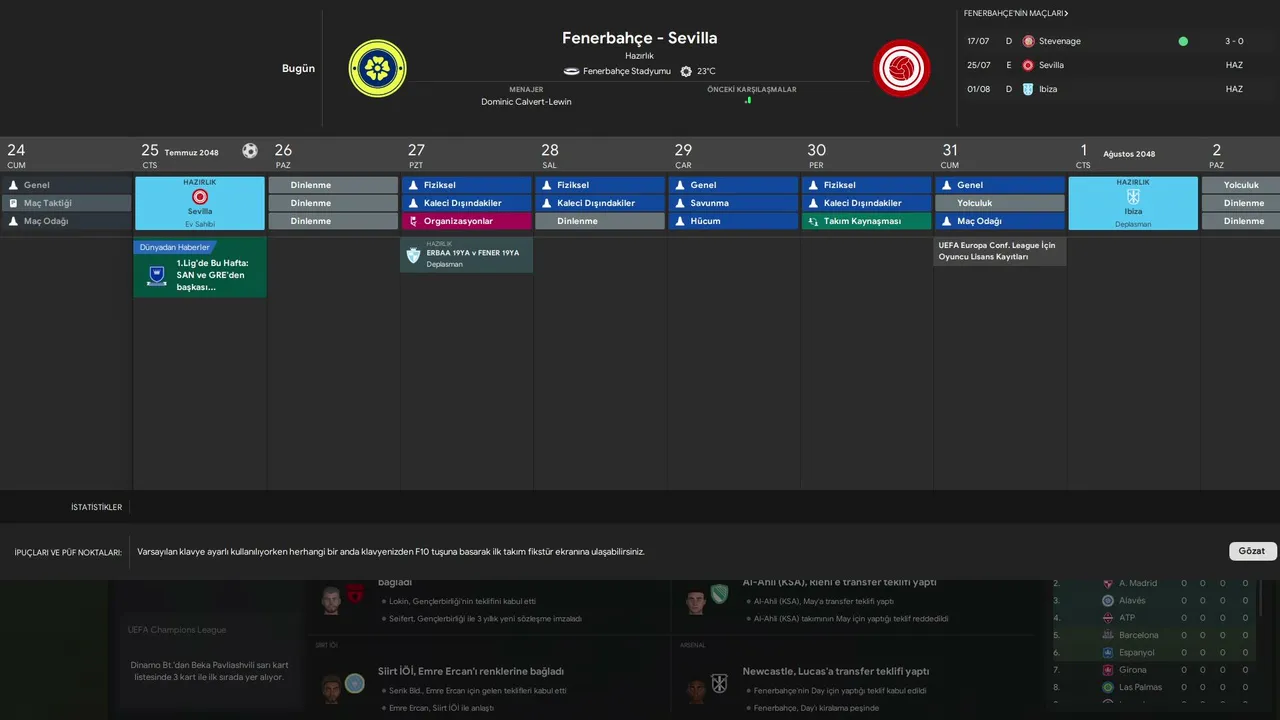Click the Al-Ahli badge in the background news panel
This screenshot has width=1280, height=720.
tap(719, 594)
